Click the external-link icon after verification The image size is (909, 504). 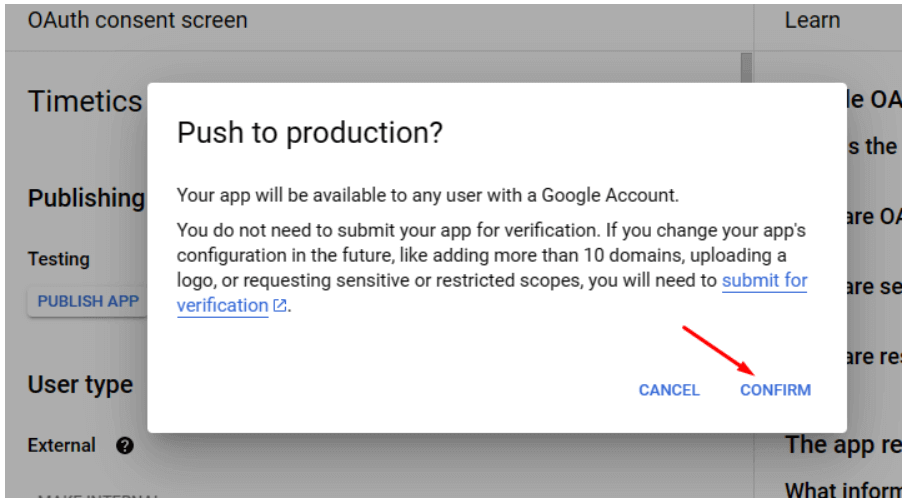coord(279,305)
